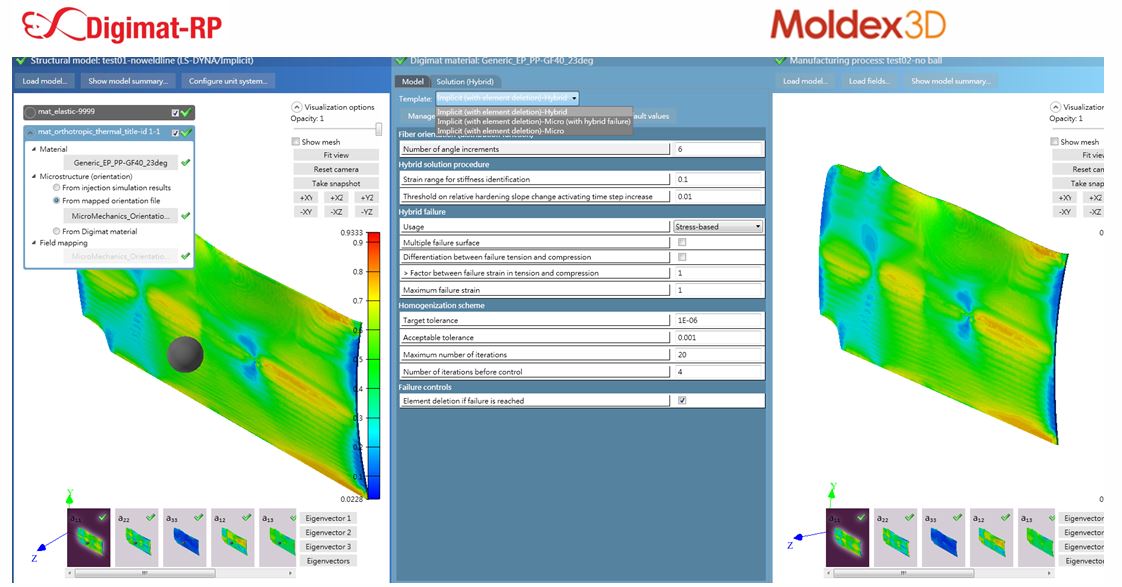Viewport: 1122px width, 587px height.
Task: Select the a11 thumbnail in the structural panel
Action: point(89,538)
